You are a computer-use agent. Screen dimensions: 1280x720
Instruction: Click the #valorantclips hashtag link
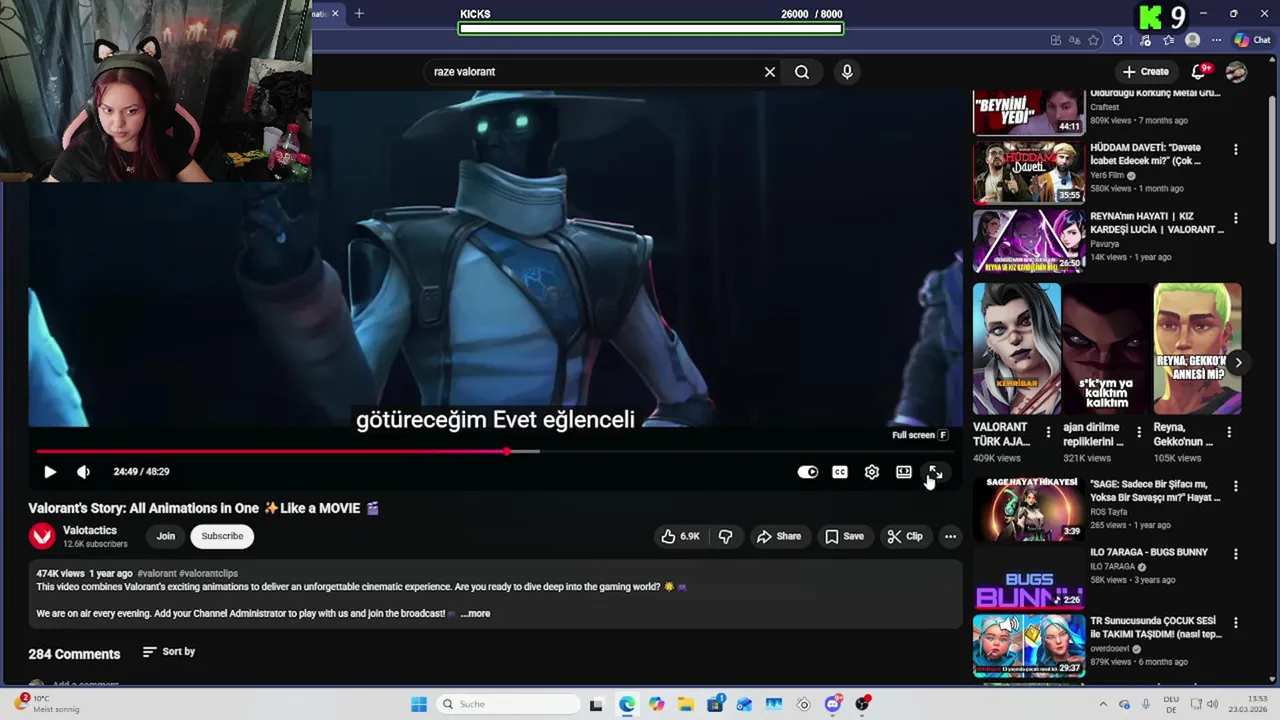208,574
